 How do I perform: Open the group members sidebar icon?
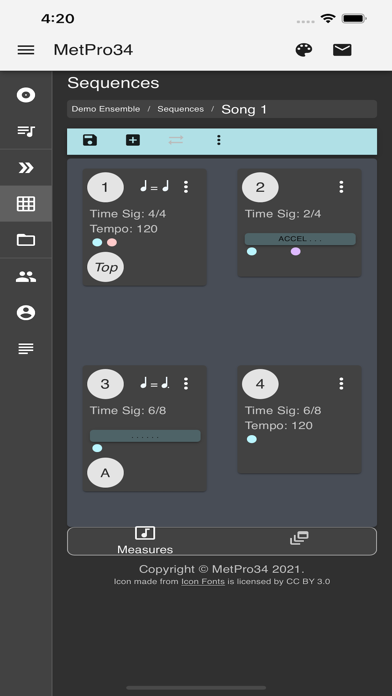coord(26,277)
